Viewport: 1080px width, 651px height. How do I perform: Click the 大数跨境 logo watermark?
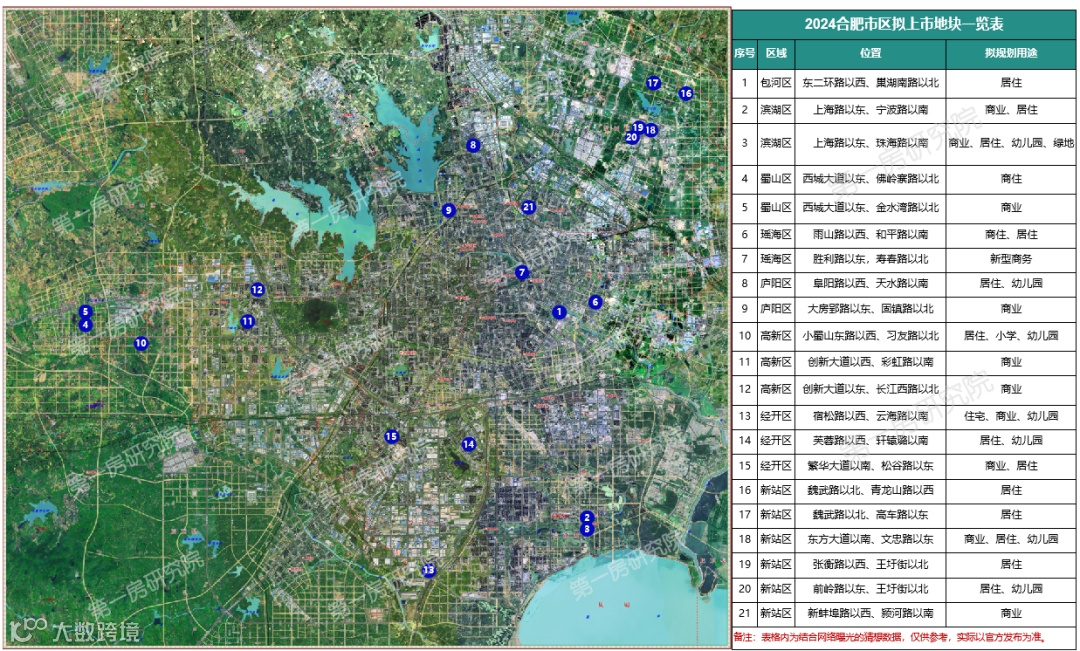click(74, 630)
